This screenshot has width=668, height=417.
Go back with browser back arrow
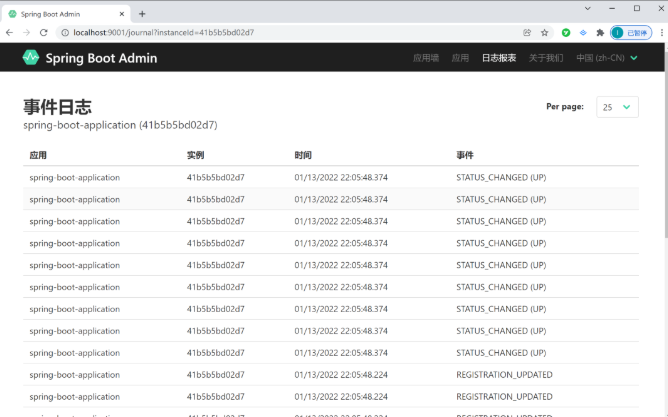[9, 32]
